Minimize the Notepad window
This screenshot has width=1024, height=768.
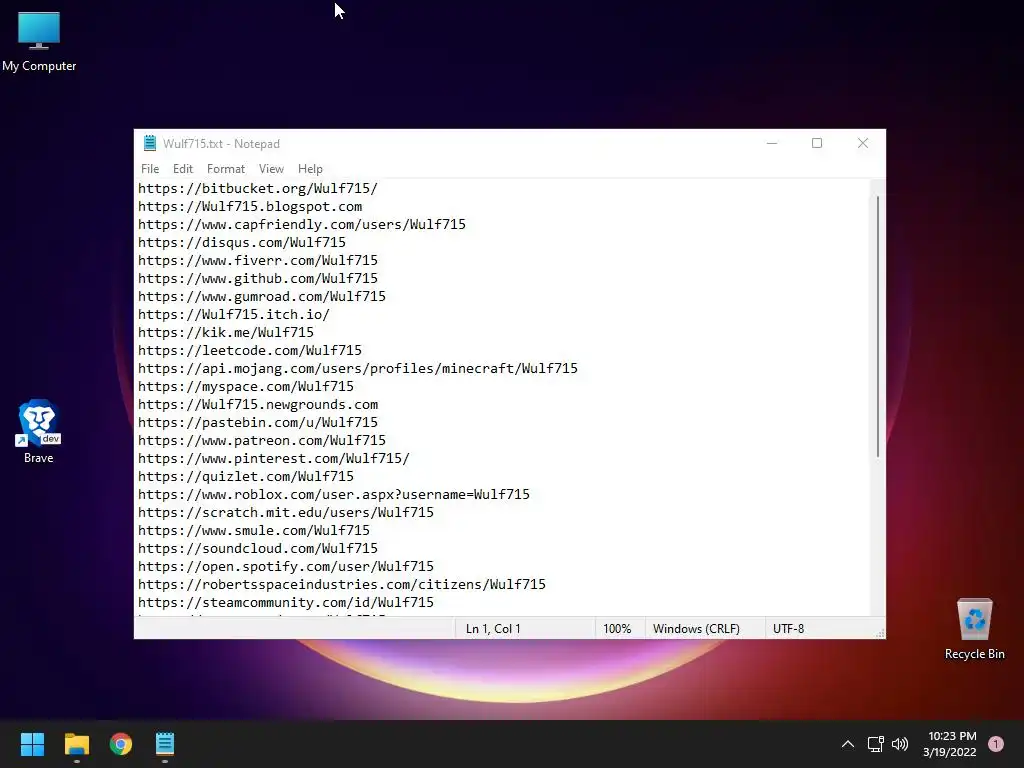coord(772,143)
